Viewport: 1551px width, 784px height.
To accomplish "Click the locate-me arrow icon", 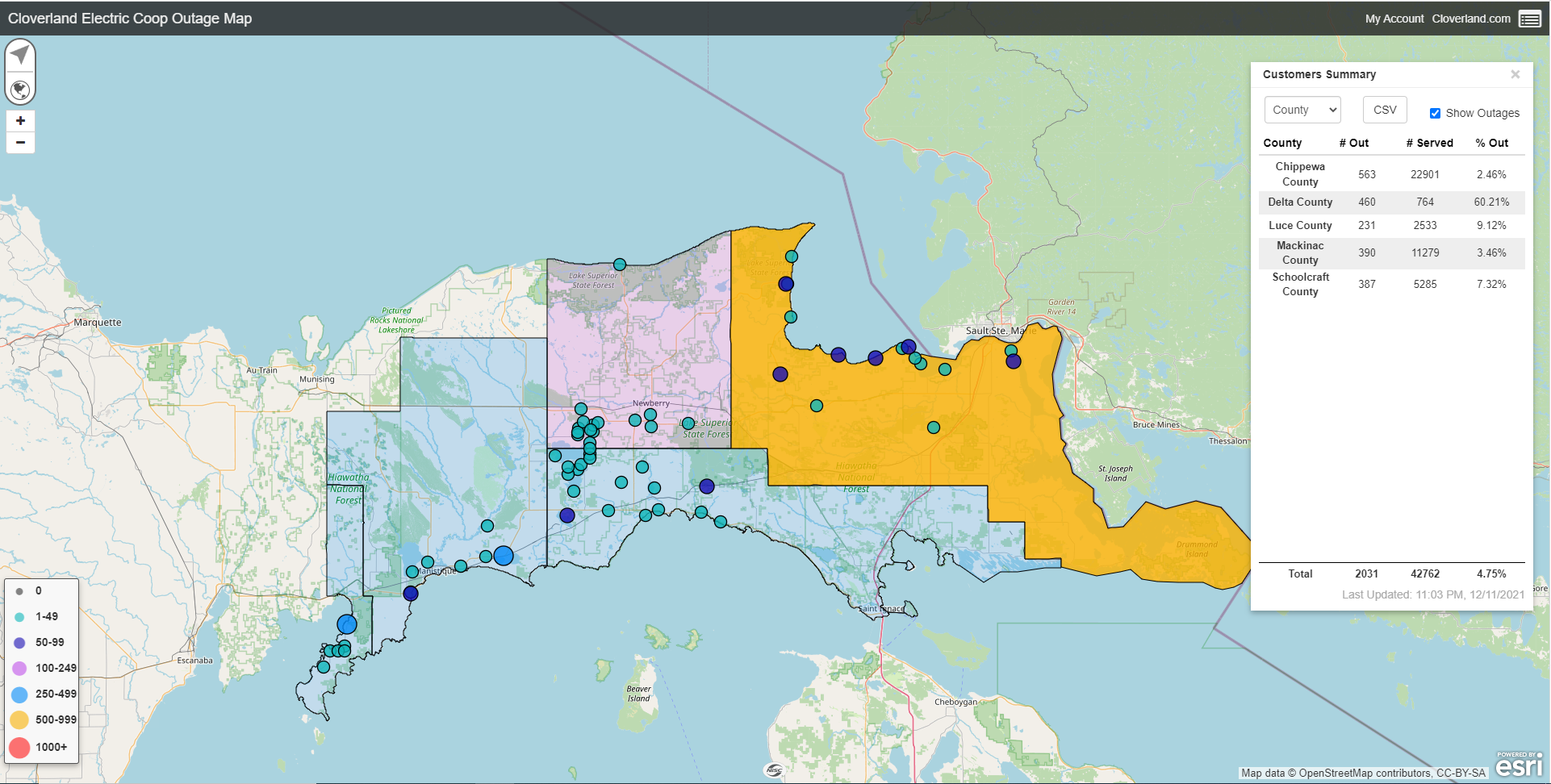I will coord(20,55).
